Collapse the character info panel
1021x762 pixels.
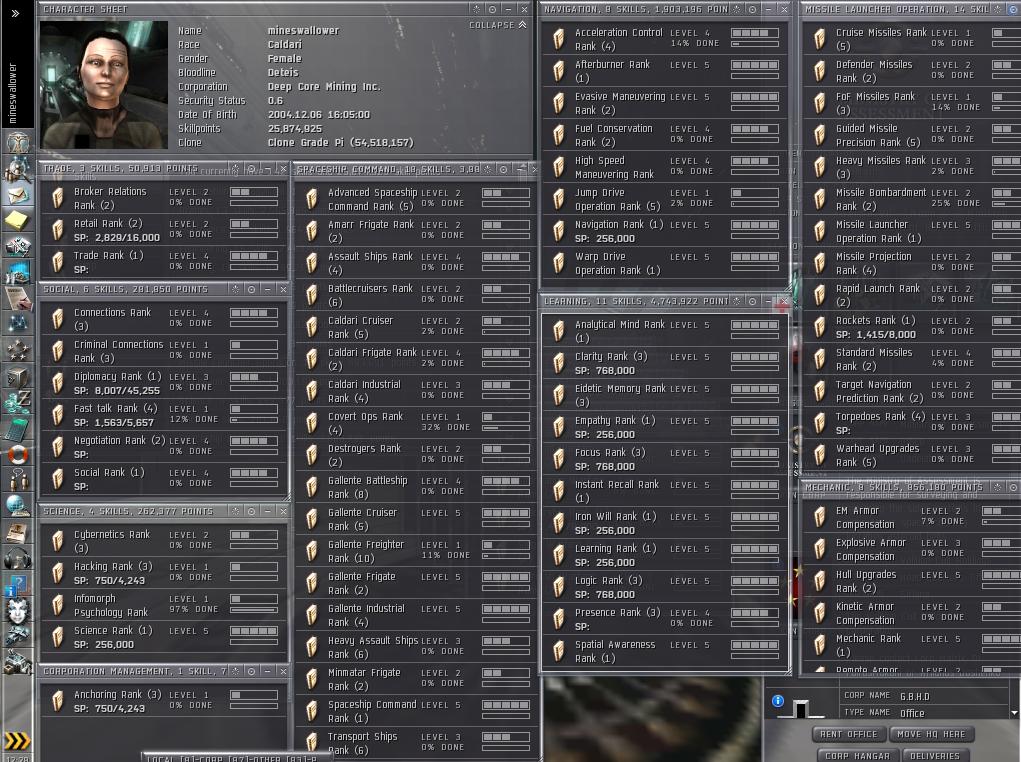click(x=497, y=25)
